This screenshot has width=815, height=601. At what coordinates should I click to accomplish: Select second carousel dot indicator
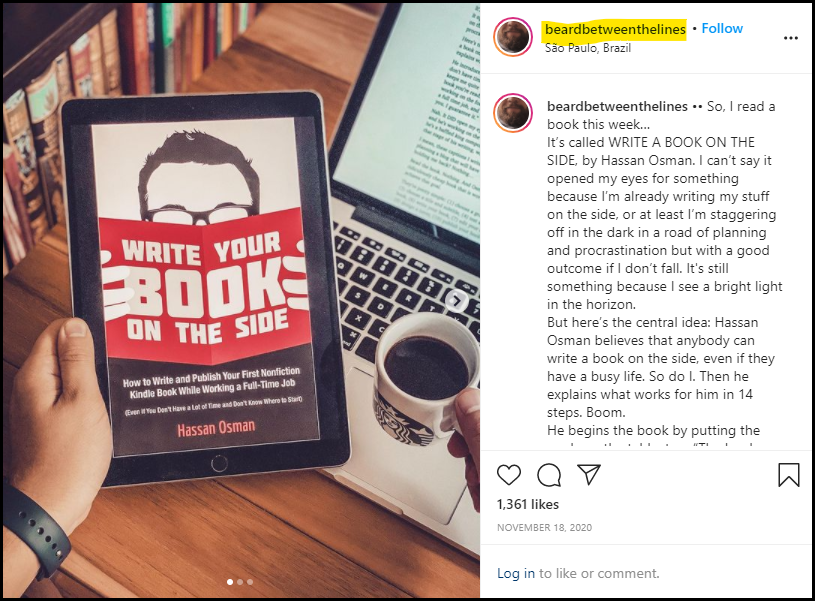240,582
